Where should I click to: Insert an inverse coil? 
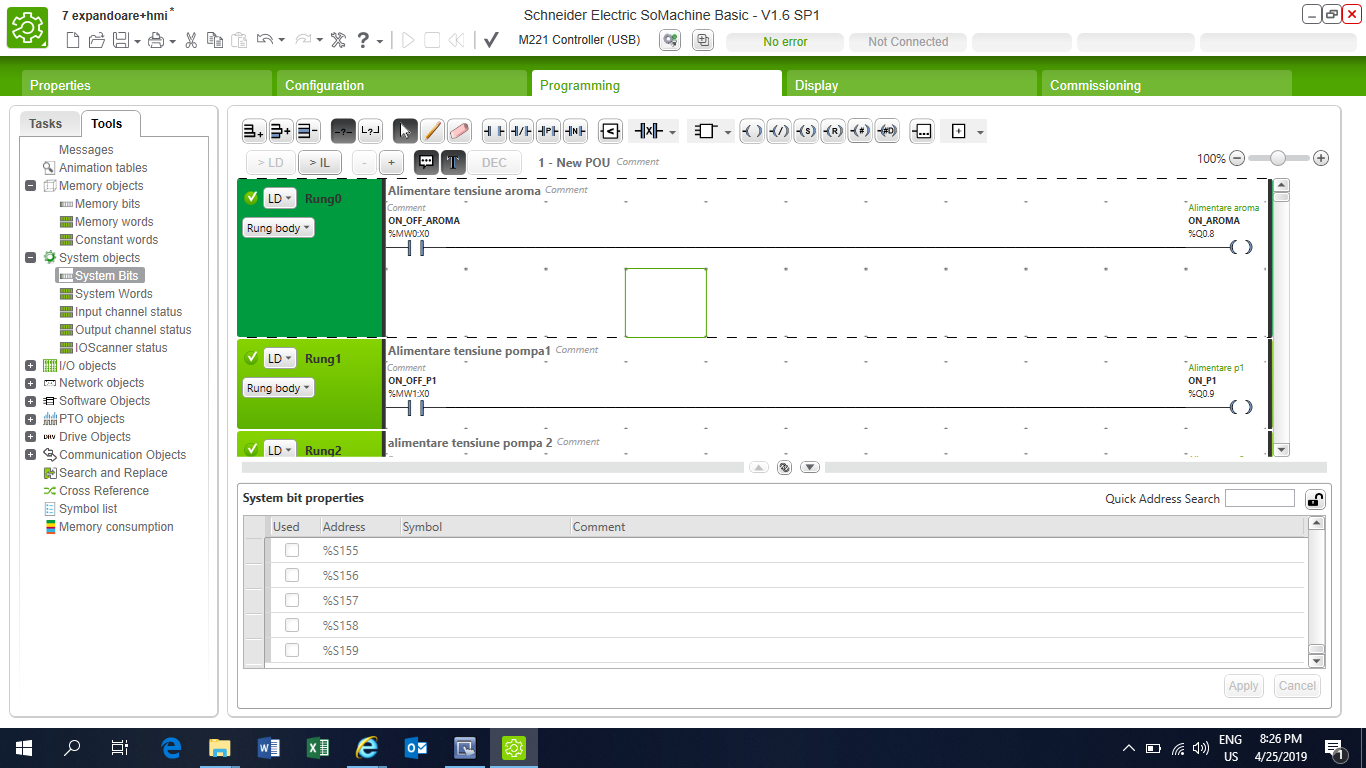click(x=779, y=131)
